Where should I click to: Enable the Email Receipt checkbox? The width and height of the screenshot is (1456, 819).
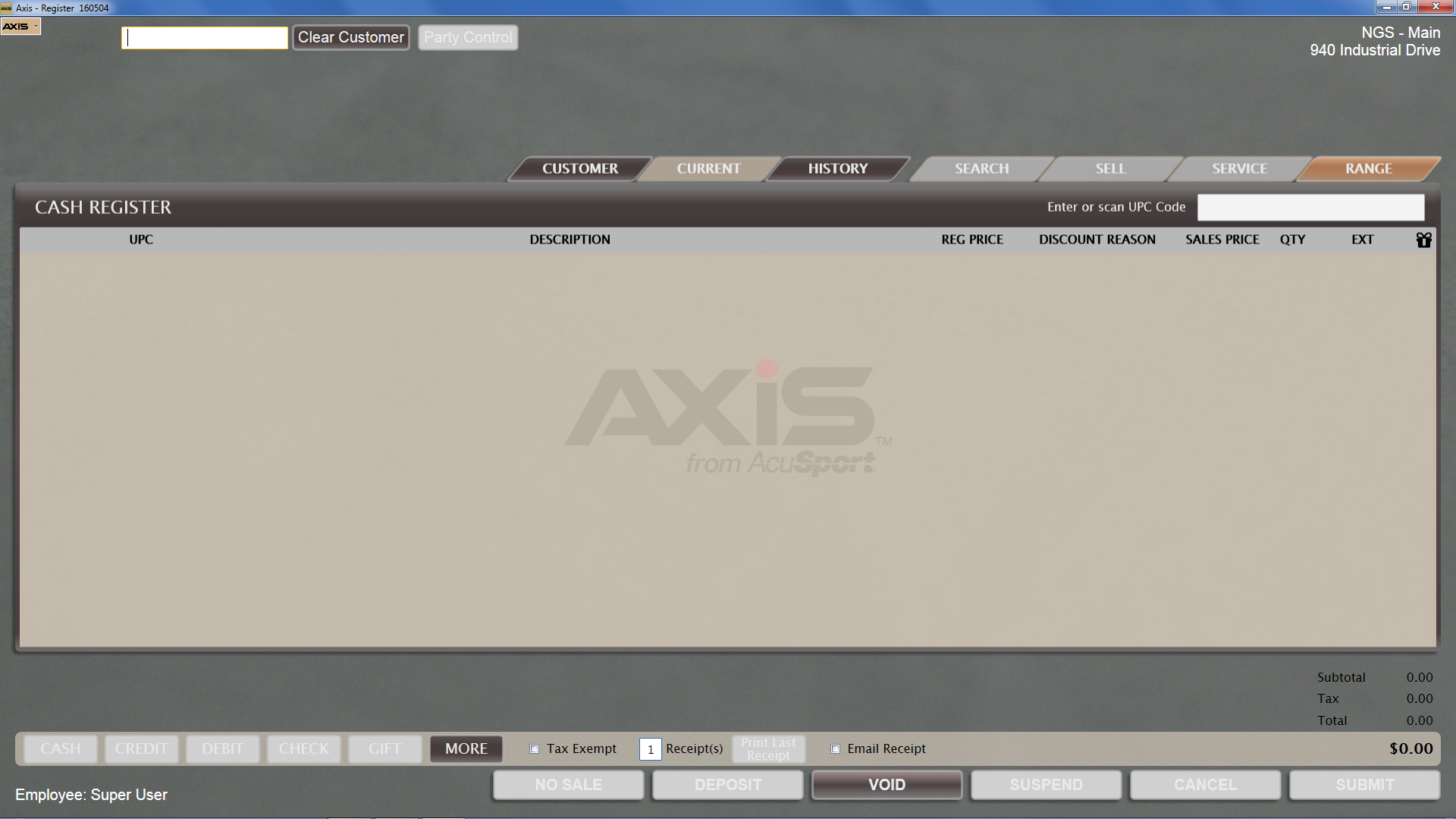(x=836, y=749)
